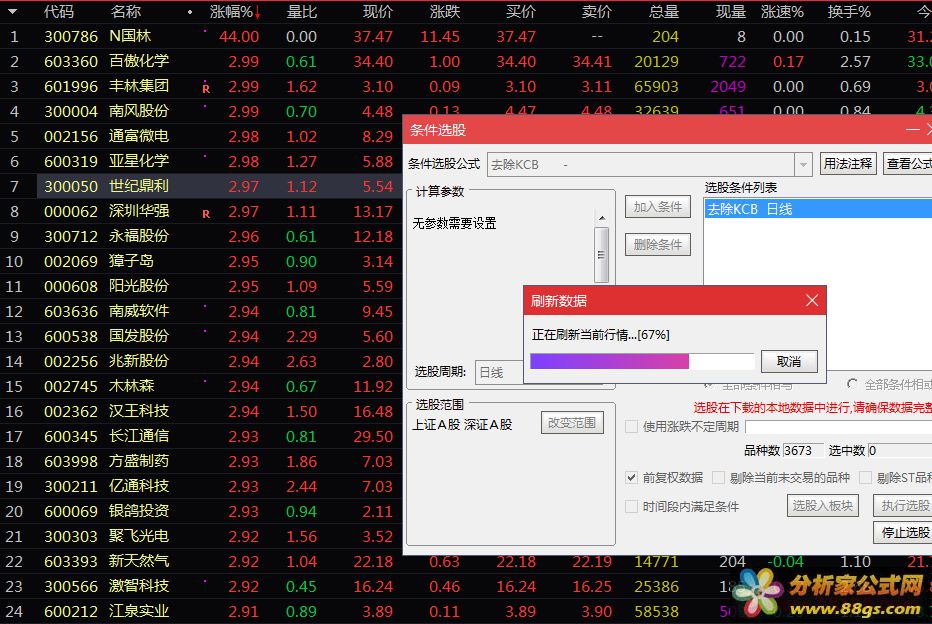Click the 改变范围 button
Viewport: 932px width, 624px height.
pyautogui.click(x=572, y=423)
